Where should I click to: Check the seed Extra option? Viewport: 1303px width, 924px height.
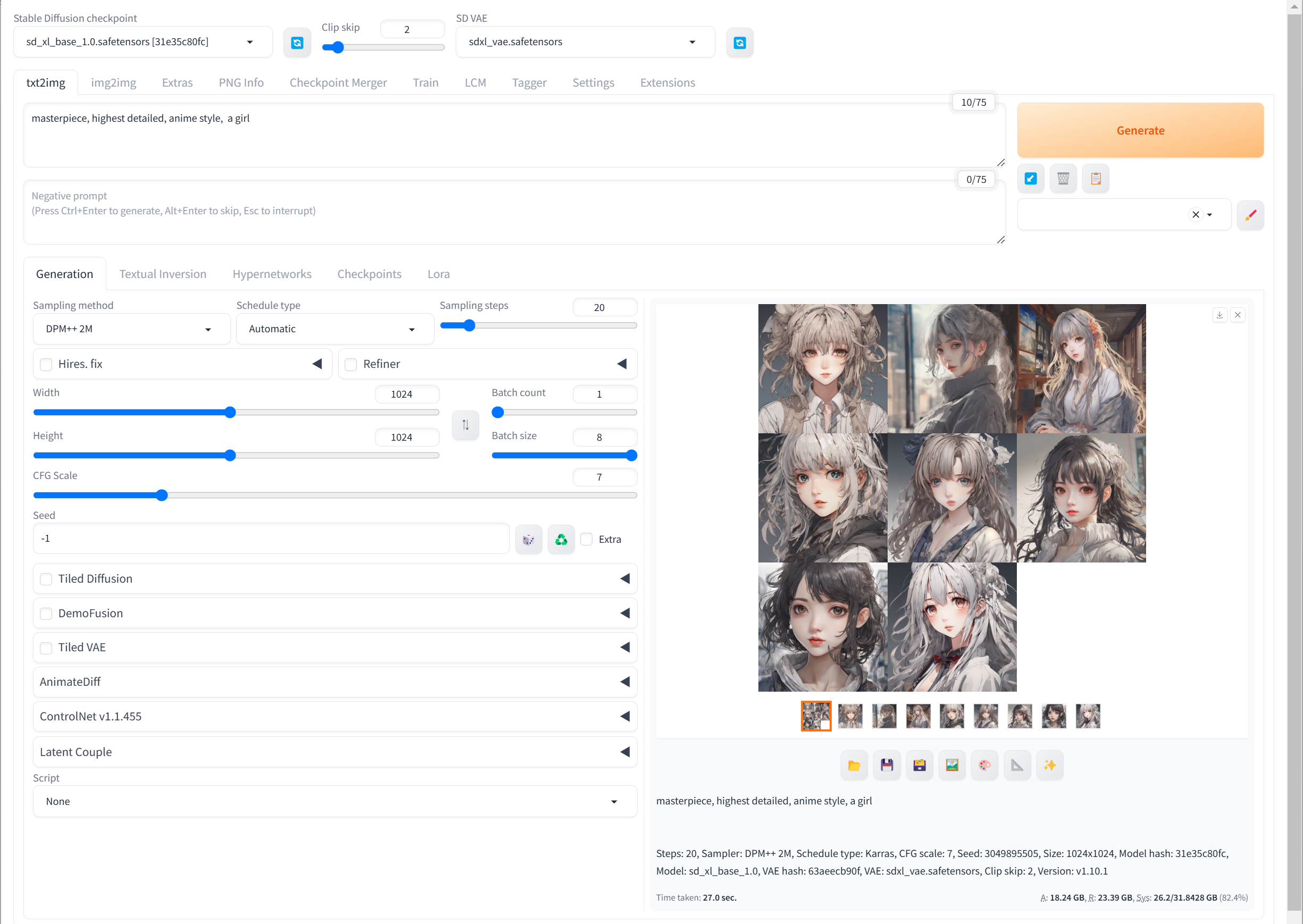[x=587, y=540]
